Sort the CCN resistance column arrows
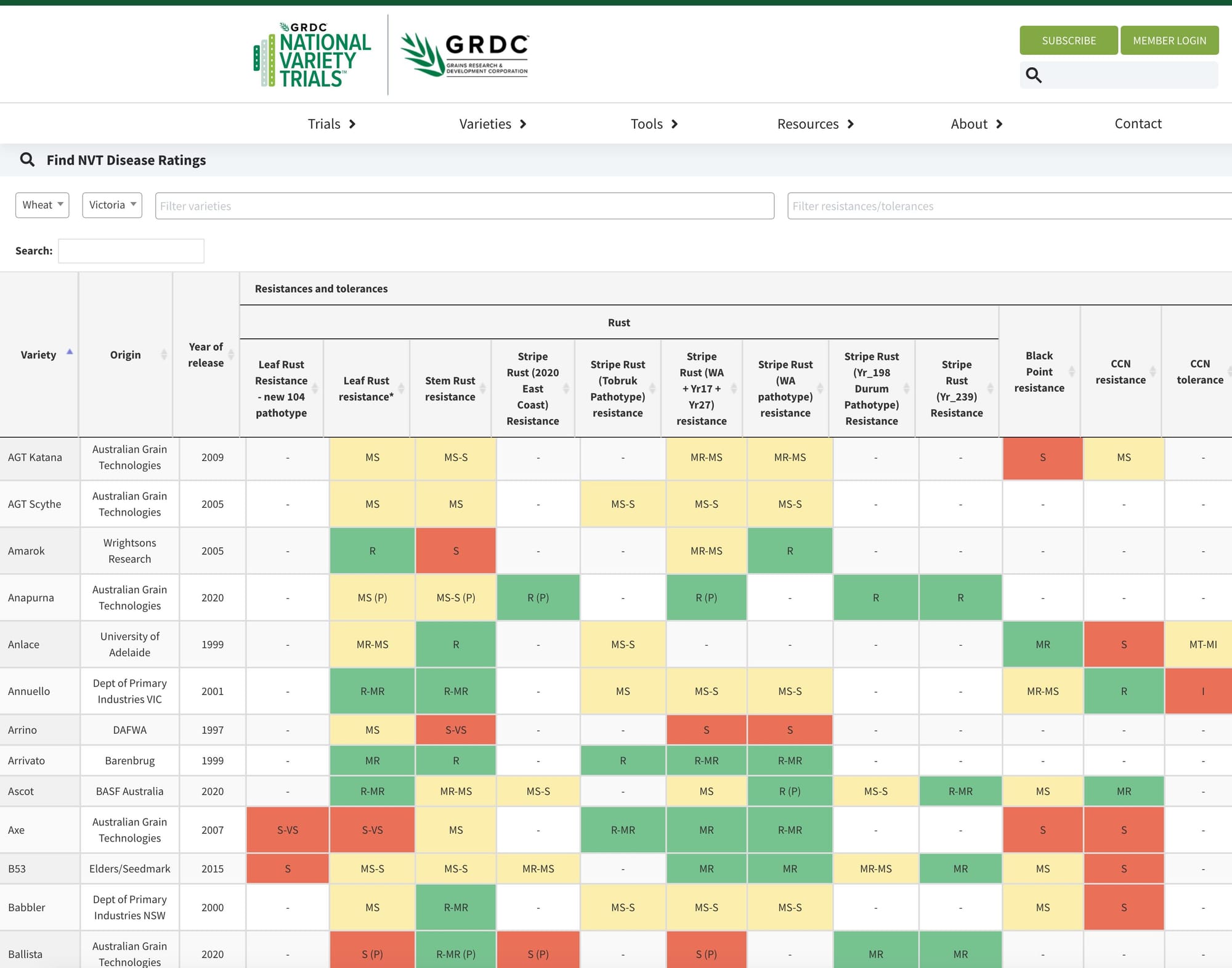Viewport: 1232px width, 968px height. tap(1154, 372)
